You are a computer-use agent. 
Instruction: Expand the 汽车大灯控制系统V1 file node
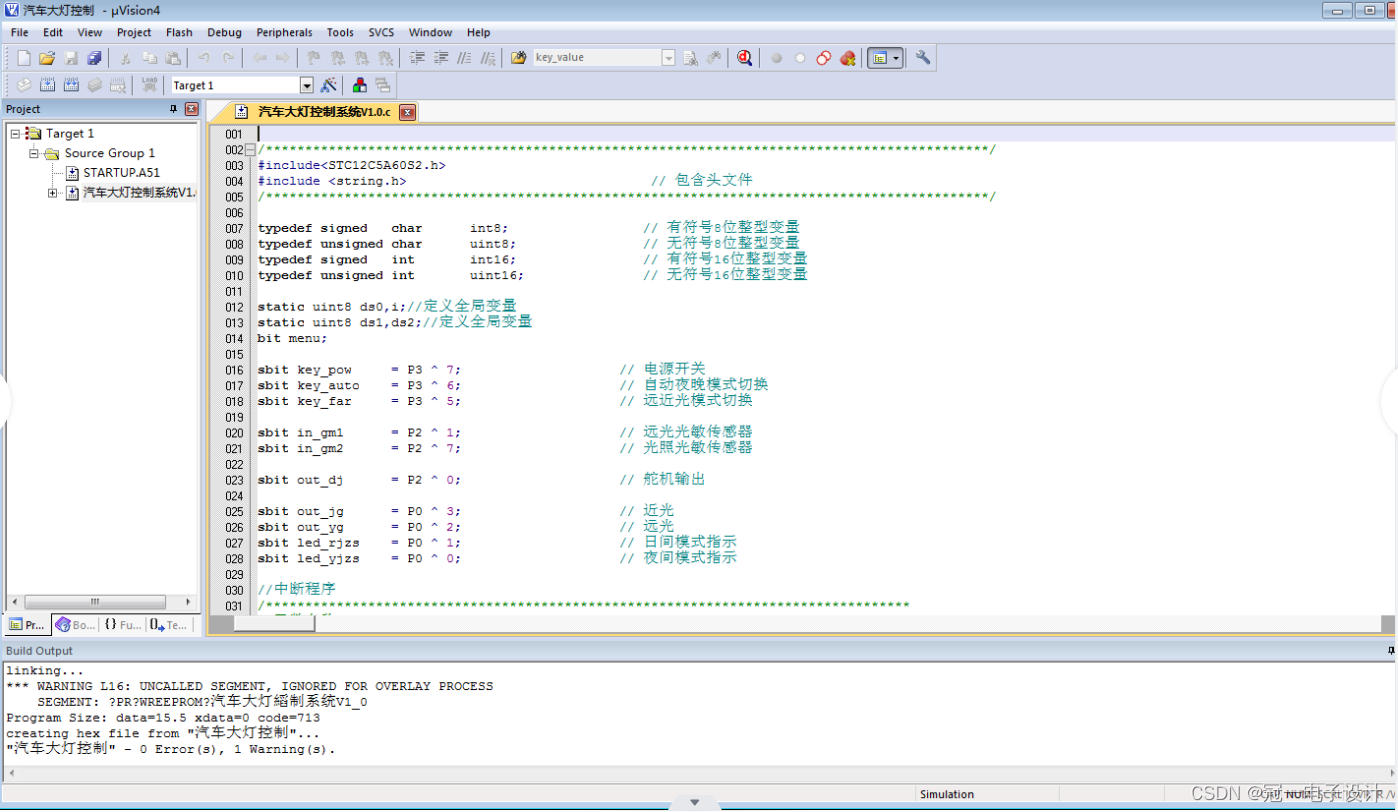[x=52, y=193]
